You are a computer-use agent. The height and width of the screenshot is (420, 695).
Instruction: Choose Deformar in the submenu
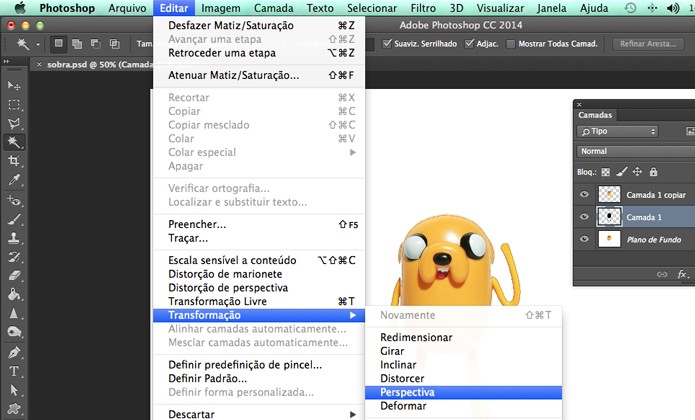[463, 406]
